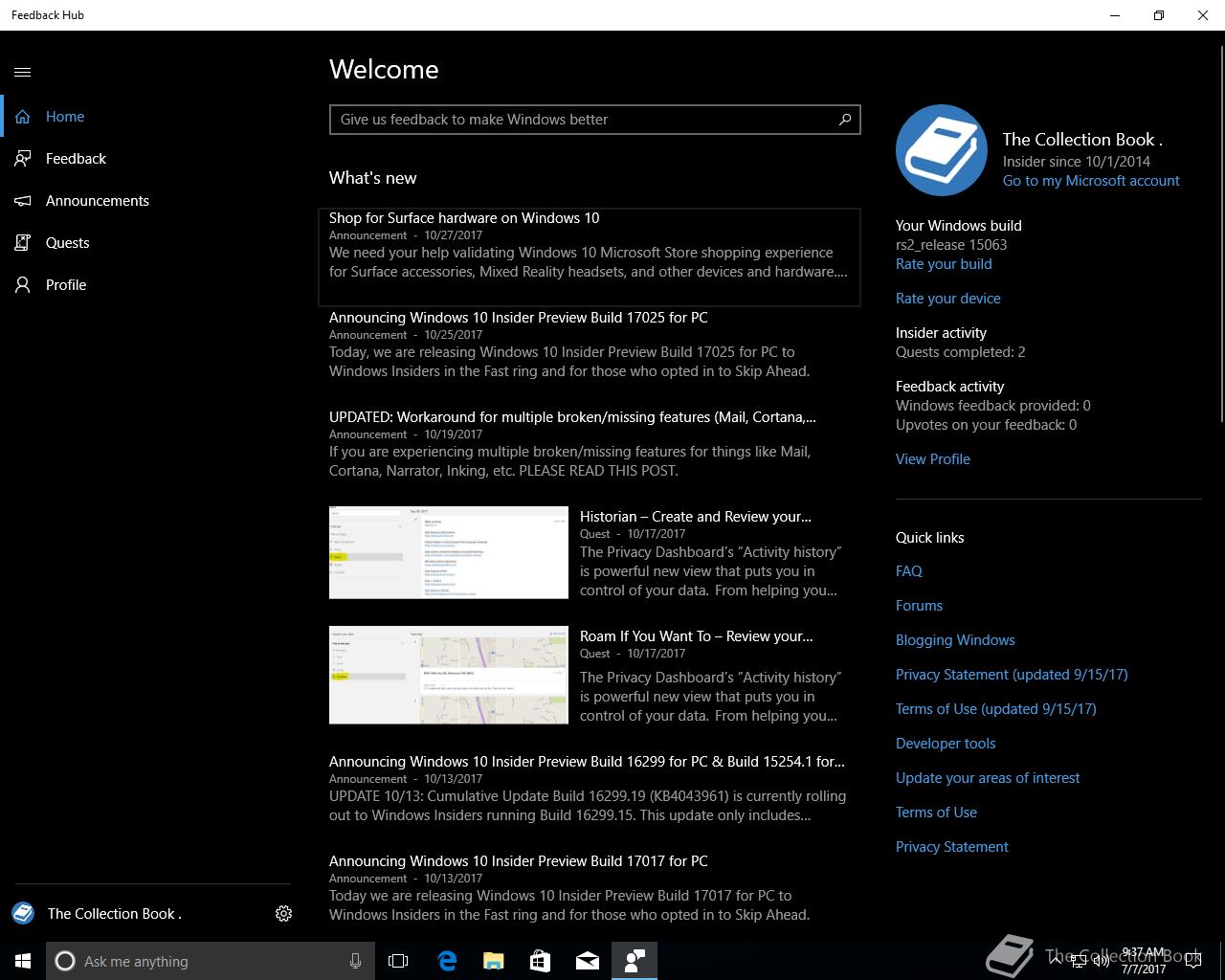This screenshot has width=1225, height=980.
Task: Open Terms of Use (updated 9/15/17) link
Action: coord(996,709)
